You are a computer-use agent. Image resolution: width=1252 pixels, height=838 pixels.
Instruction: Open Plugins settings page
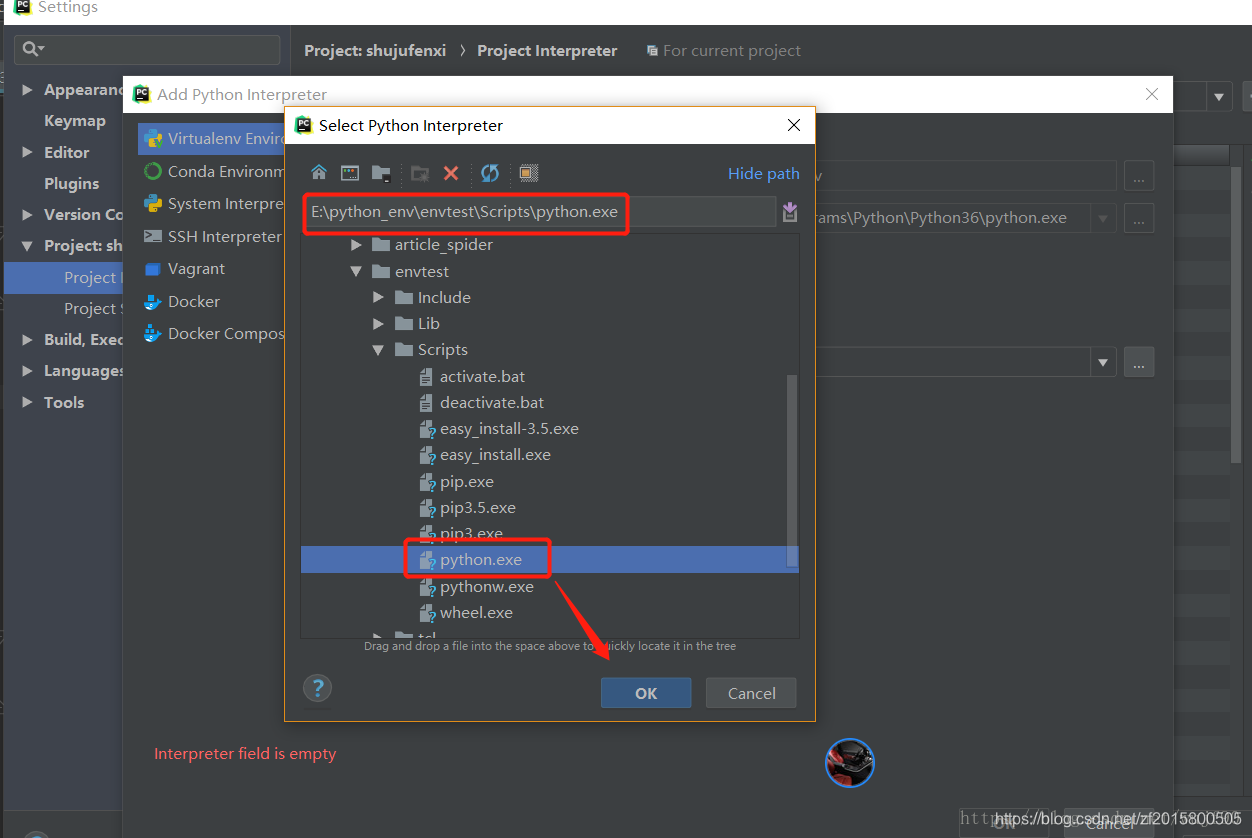point(71,183)
